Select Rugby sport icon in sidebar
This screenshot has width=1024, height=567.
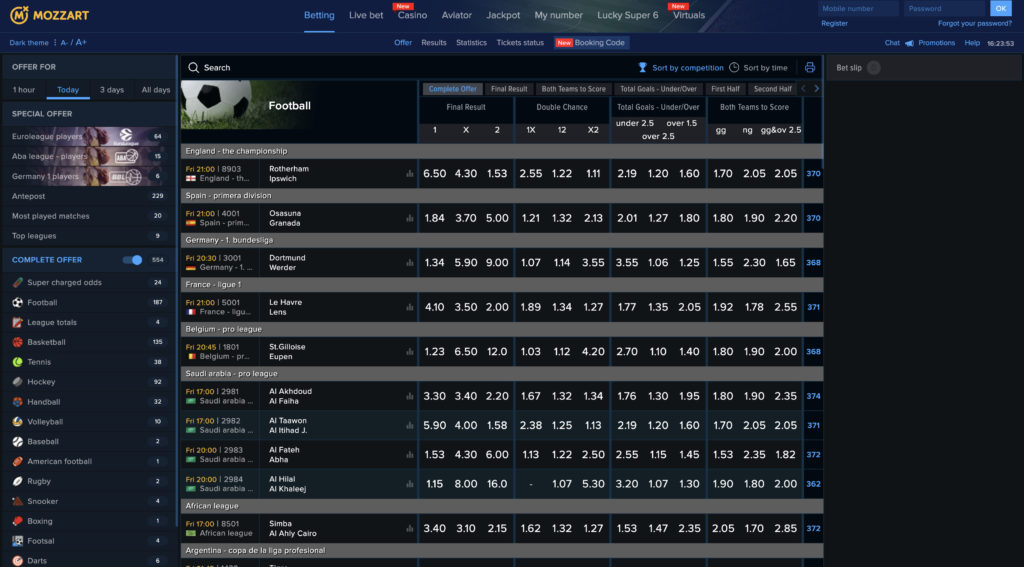[18, 481]
